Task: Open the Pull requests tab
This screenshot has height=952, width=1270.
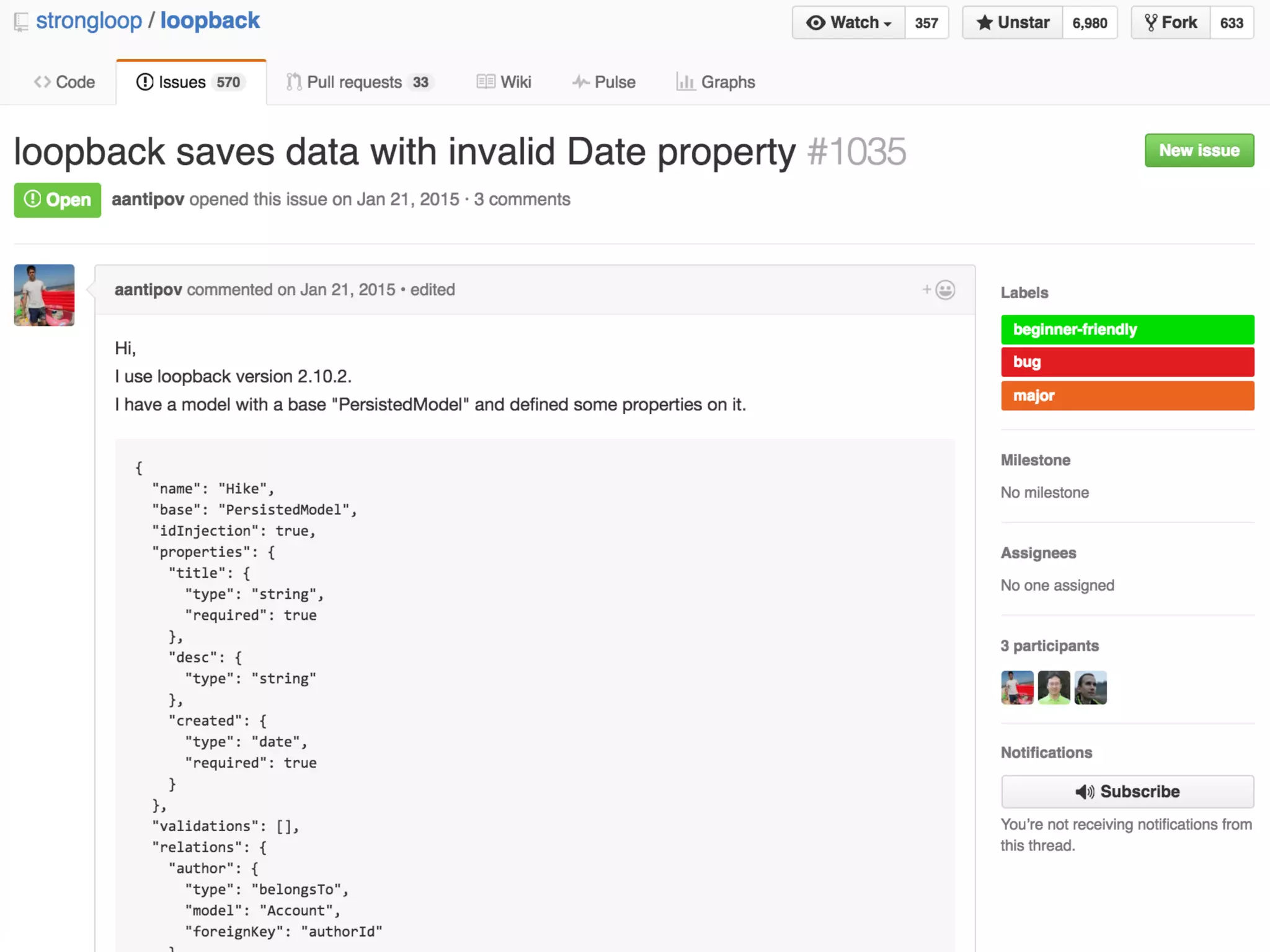Action: pos(359,82)
